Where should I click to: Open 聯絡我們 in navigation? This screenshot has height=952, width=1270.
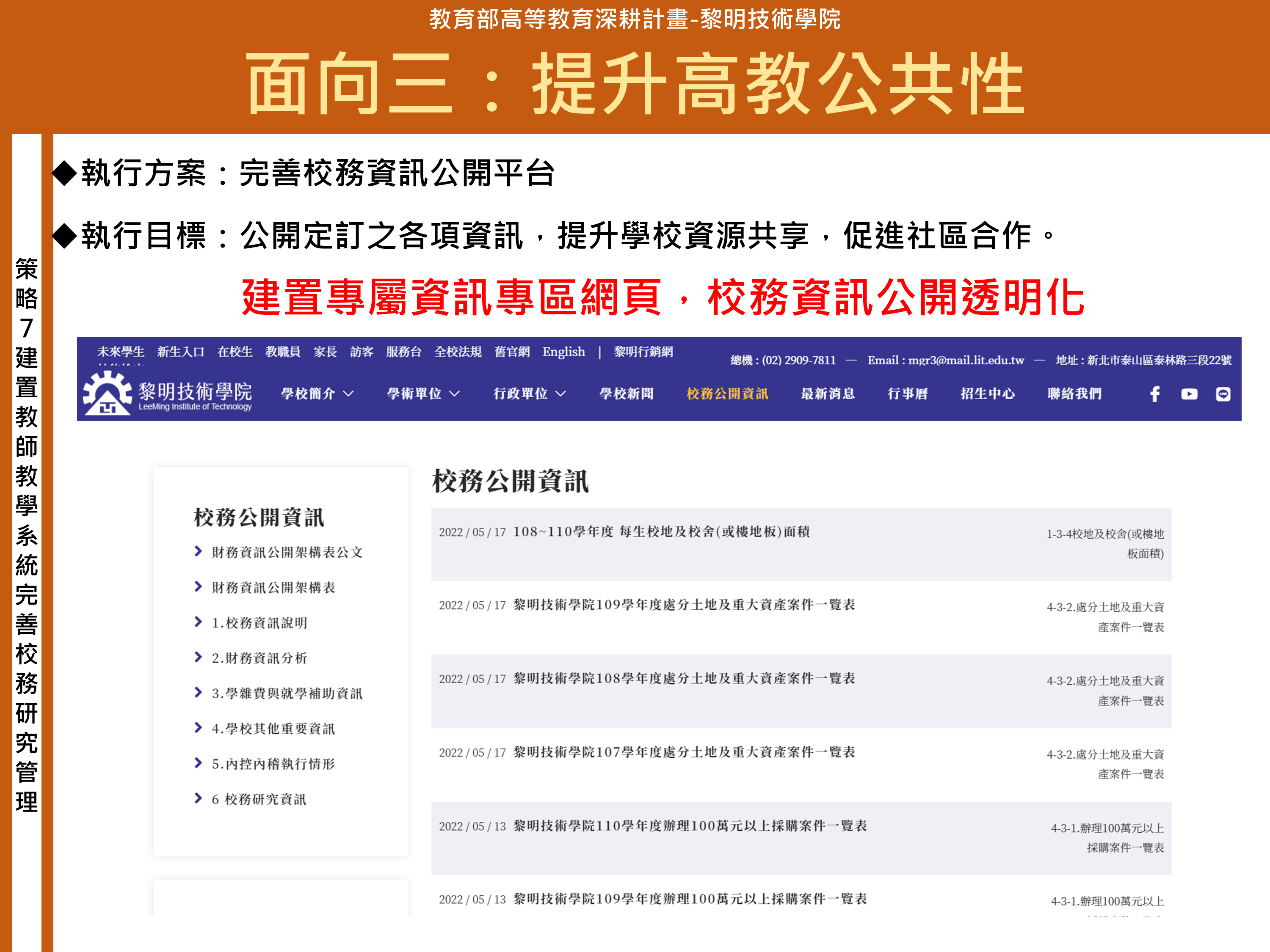[1074, 393]
